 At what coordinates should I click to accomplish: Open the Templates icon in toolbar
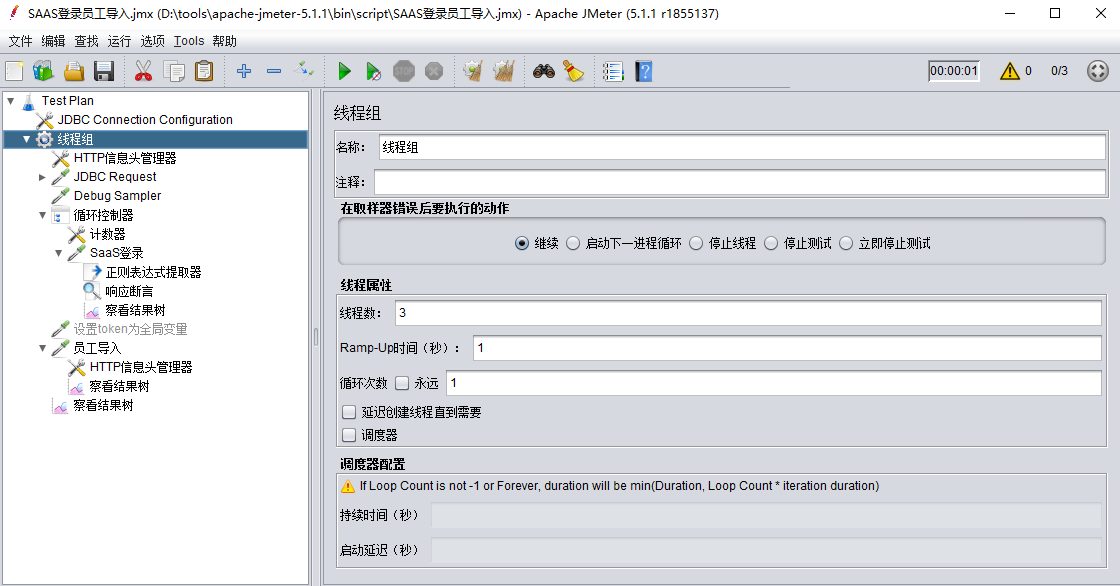click(x=44, y=71)
